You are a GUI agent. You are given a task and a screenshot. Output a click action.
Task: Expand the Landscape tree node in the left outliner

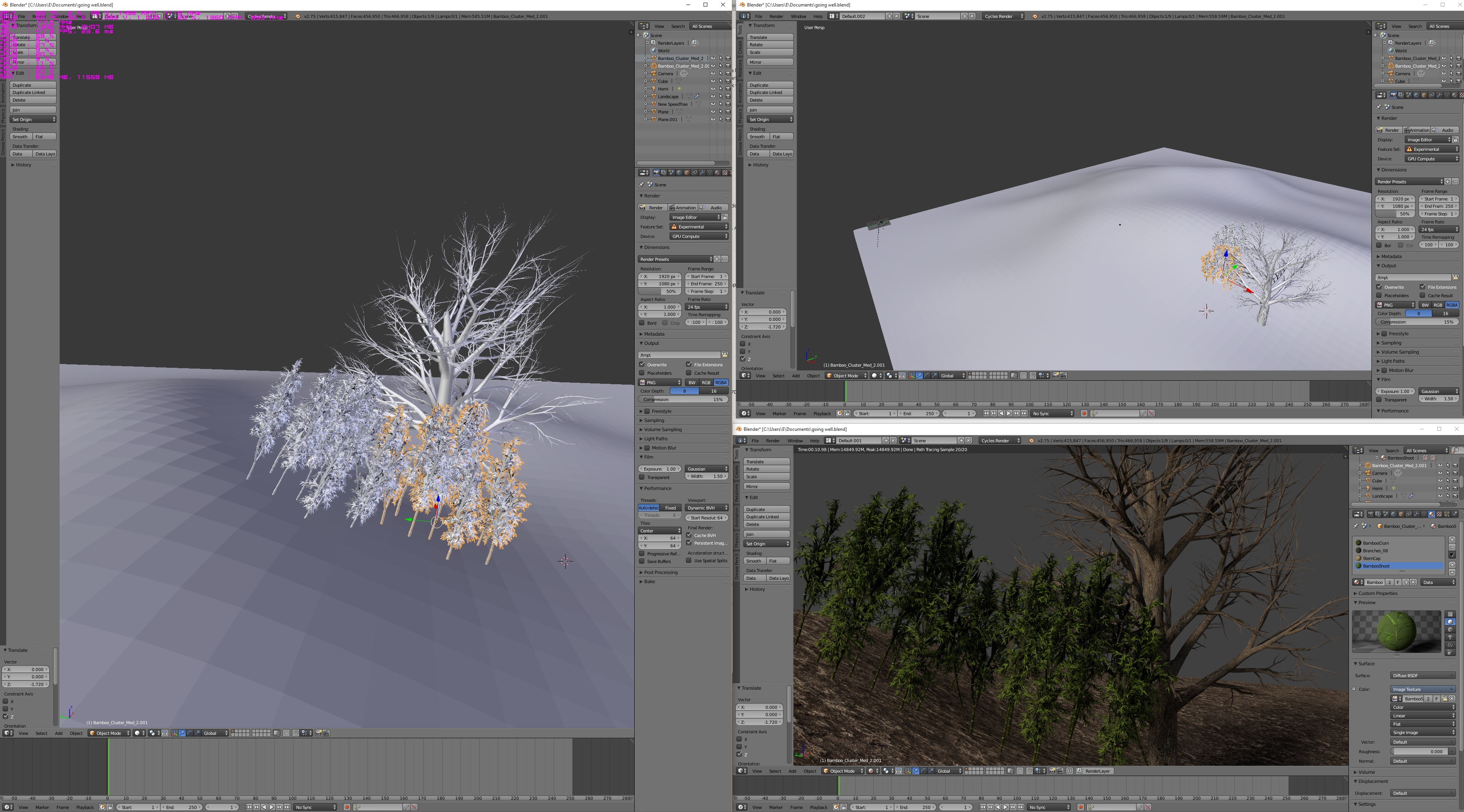[x=646, y=97]
